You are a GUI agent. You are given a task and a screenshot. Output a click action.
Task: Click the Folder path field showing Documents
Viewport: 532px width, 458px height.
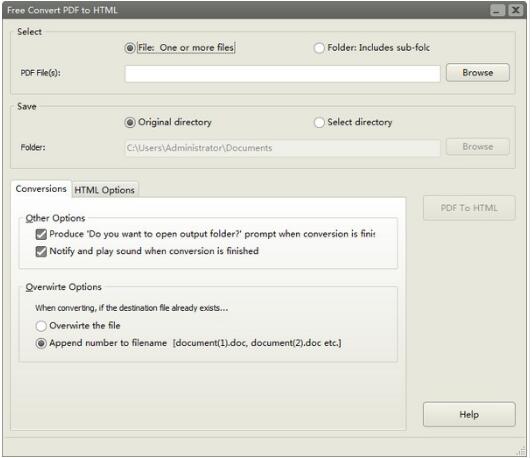tap(283, 148)
